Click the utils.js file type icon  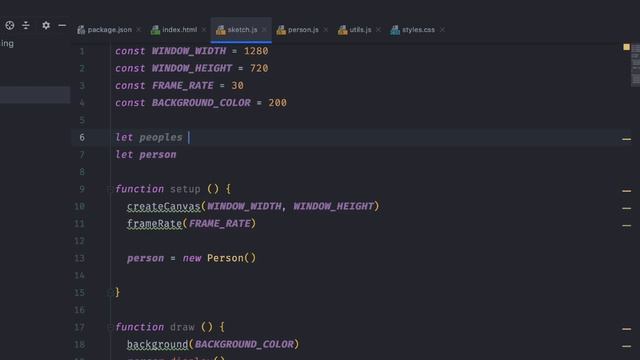(342, 30)
